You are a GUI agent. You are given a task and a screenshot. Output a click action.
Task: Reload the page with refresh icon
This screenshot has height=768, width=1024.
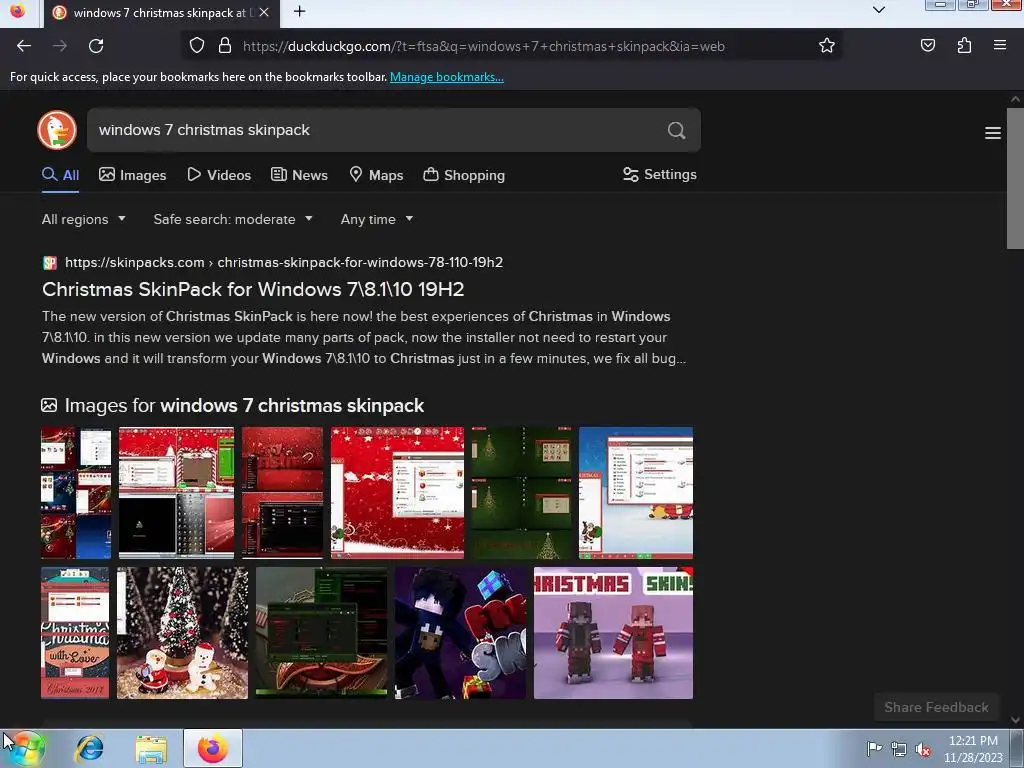pos(96,46)
